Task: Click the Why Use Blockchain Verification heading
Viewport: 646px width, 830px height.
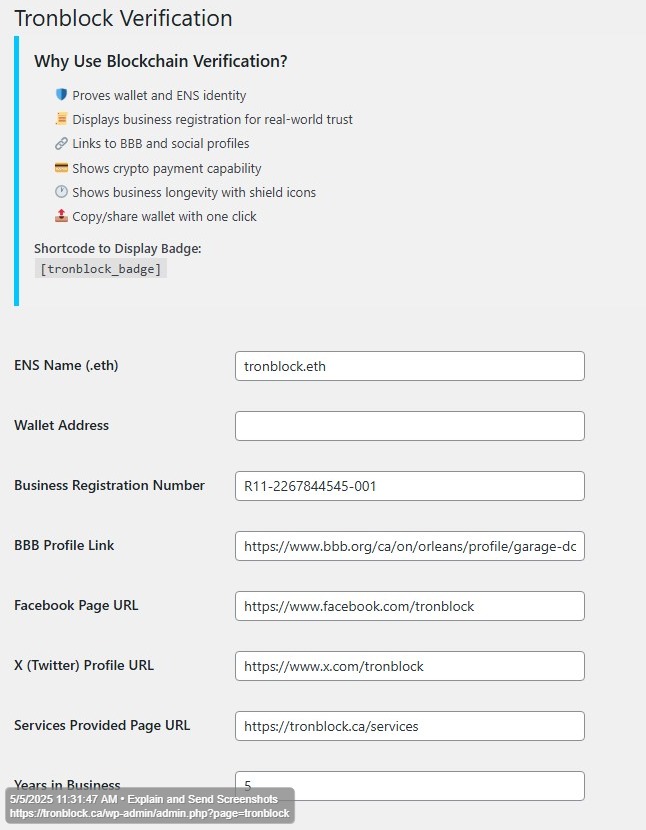Action: click(160, 61)
